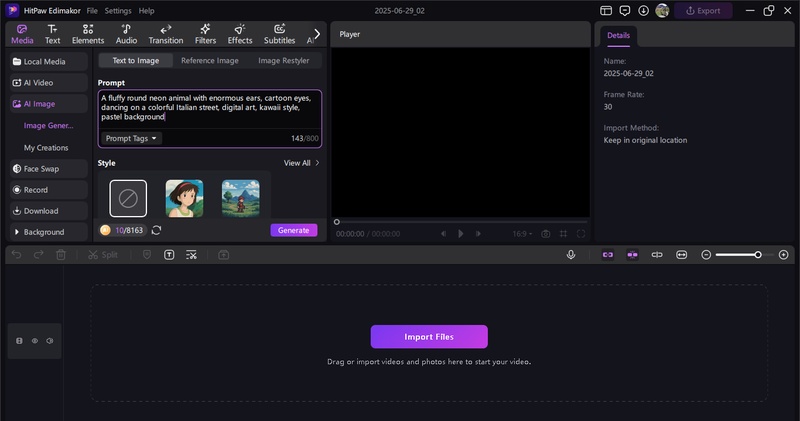Switch to the Reference Image tab
800x421 pixels.
(209, 60)
